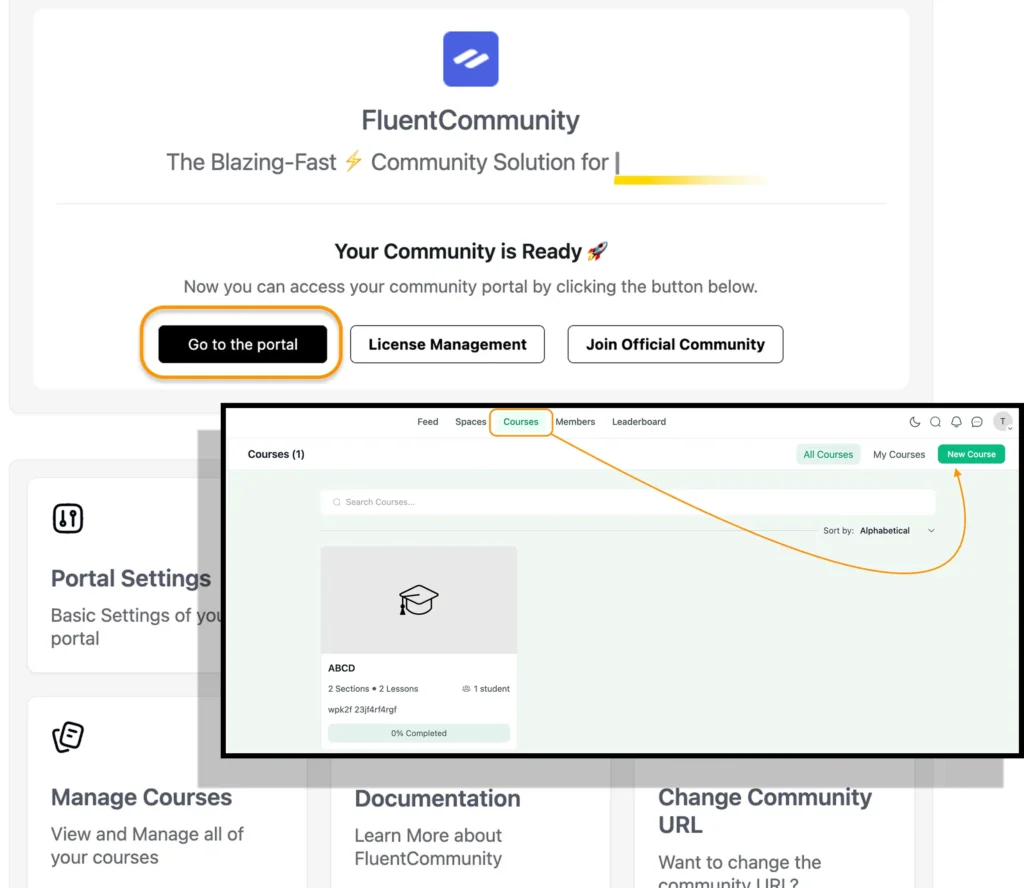Click the sort dropdown chevron arrow
The height and width of the screenshot is (888, 1024).
click(931, 531)
